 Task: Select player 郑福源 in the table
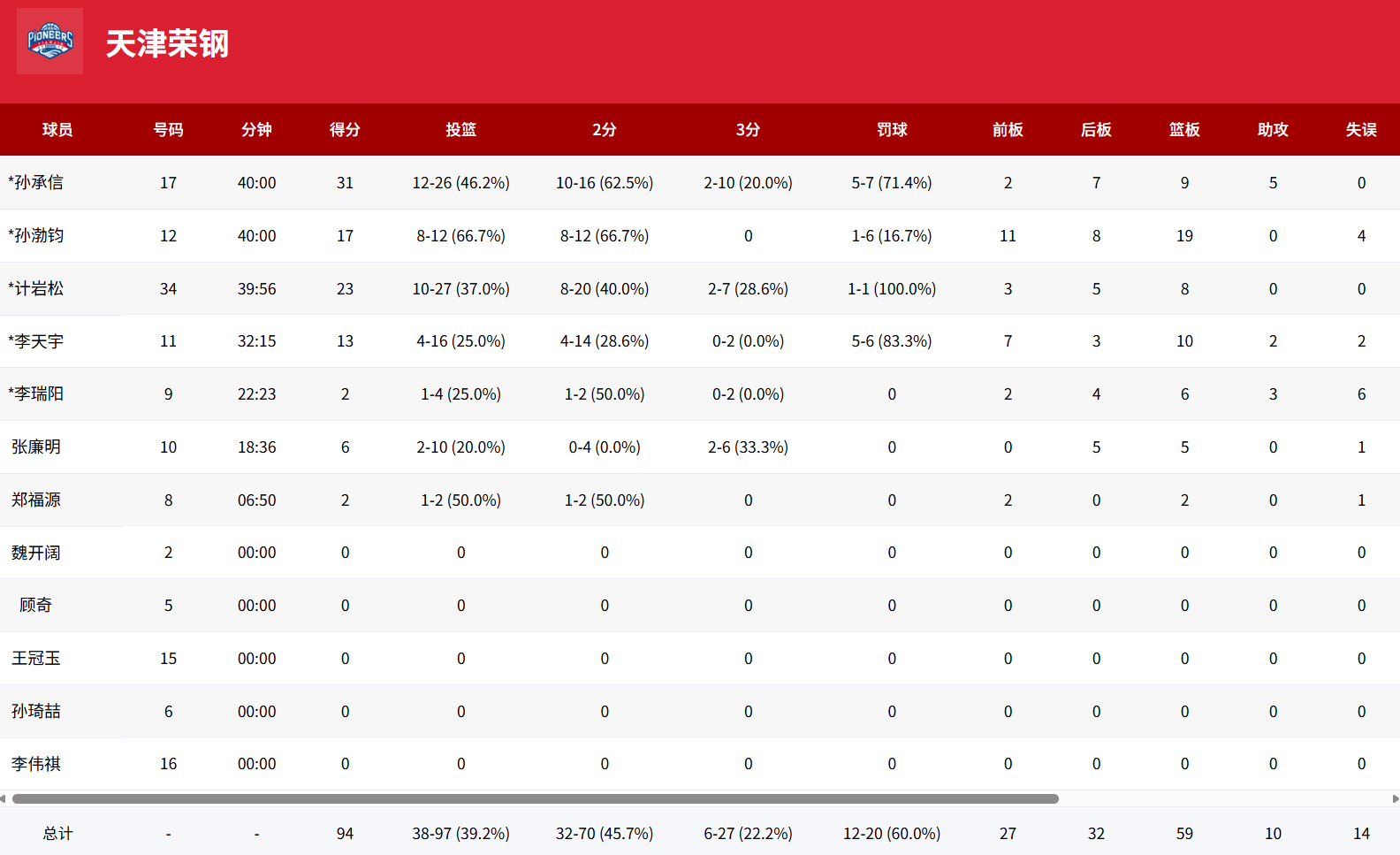(36, 500)
